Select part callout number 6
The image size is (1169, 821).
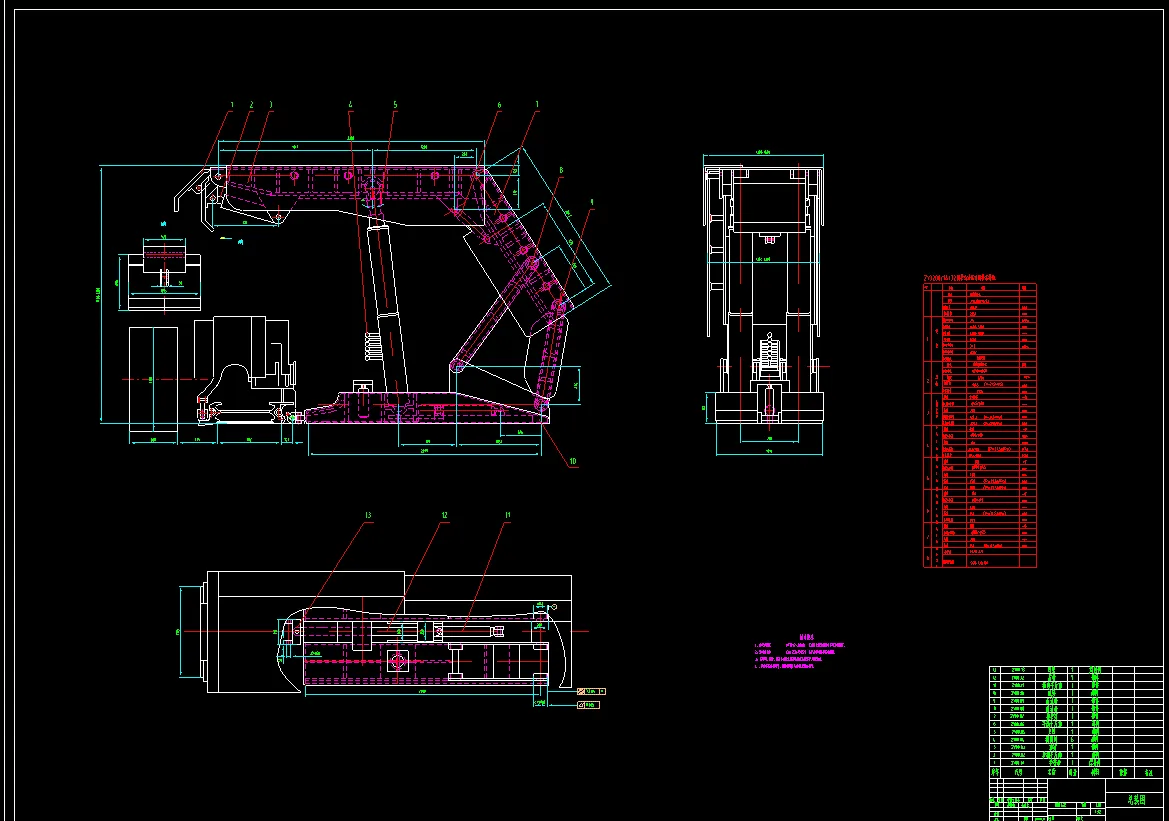point(500,105)
